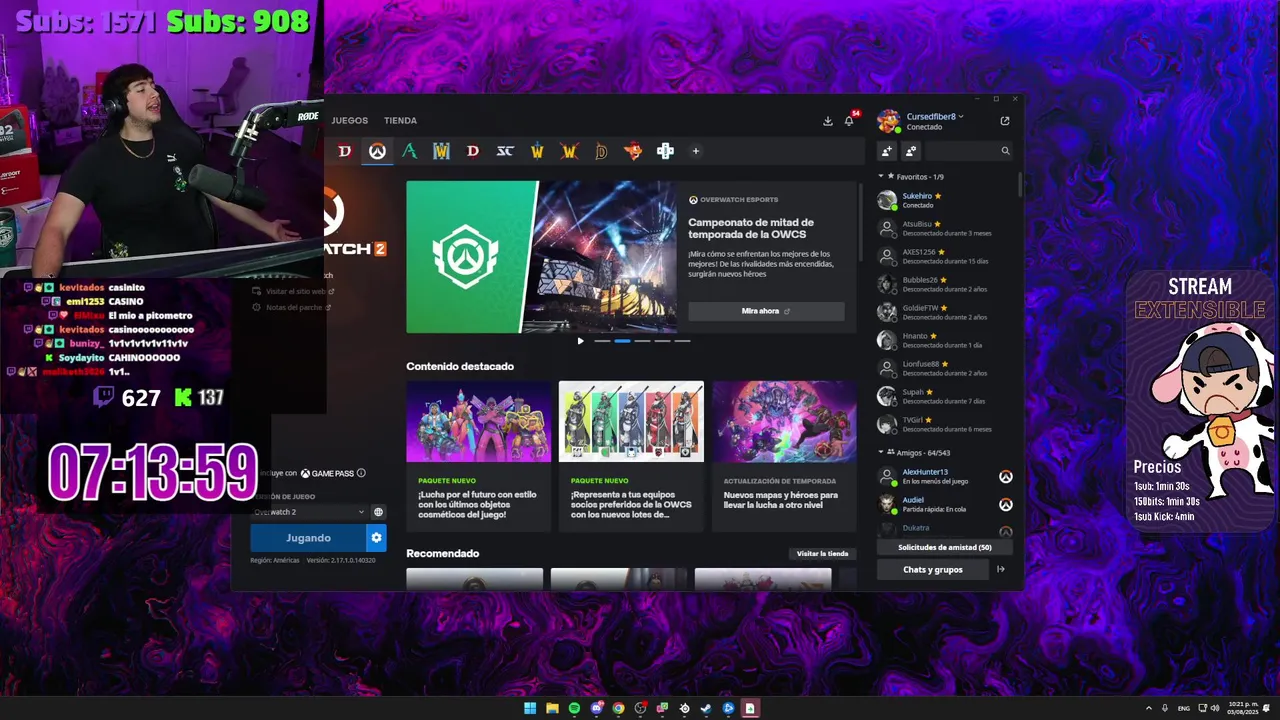
Task: Open the OWCS championship banner image
Action: (541, 257)
